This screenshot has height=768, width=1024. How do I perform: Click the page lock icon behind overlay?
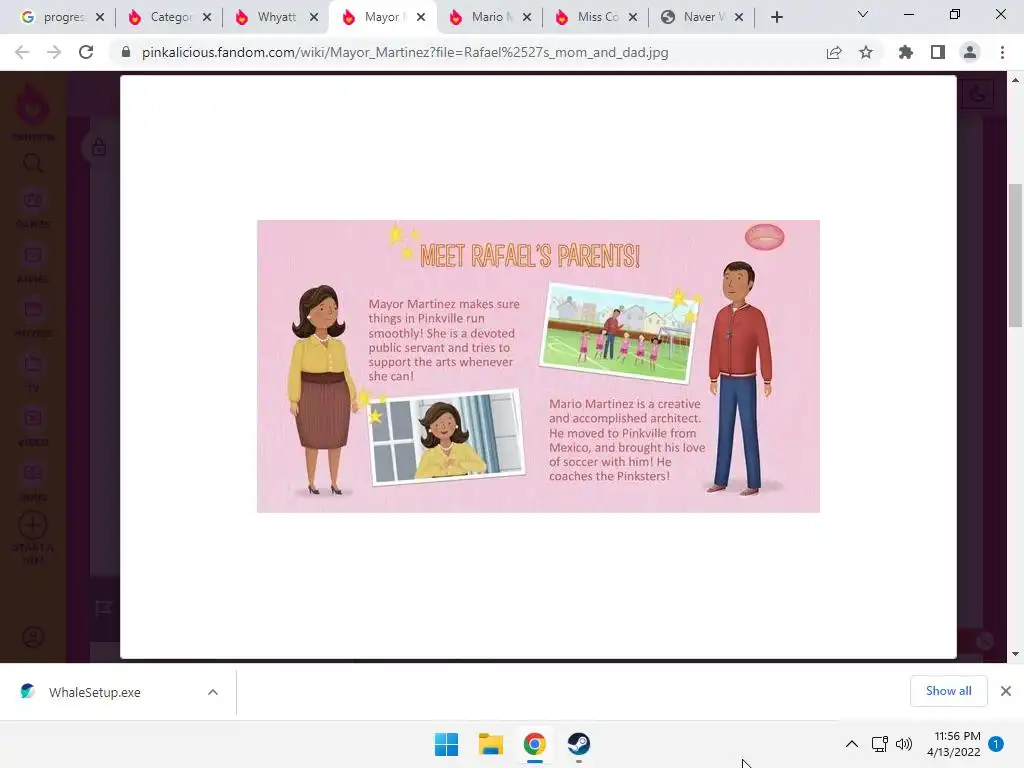pos(99,147)
